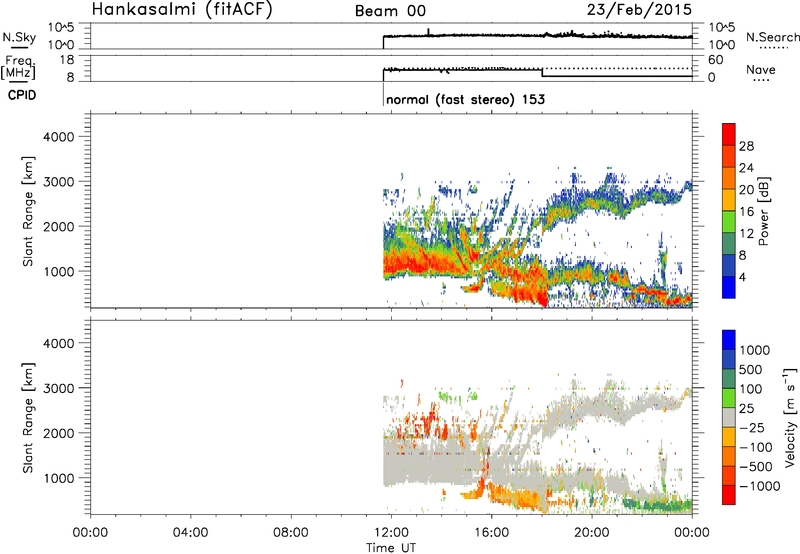
Task: Click the 60 tick on Nave axis
Action: (x=716, y=60)
